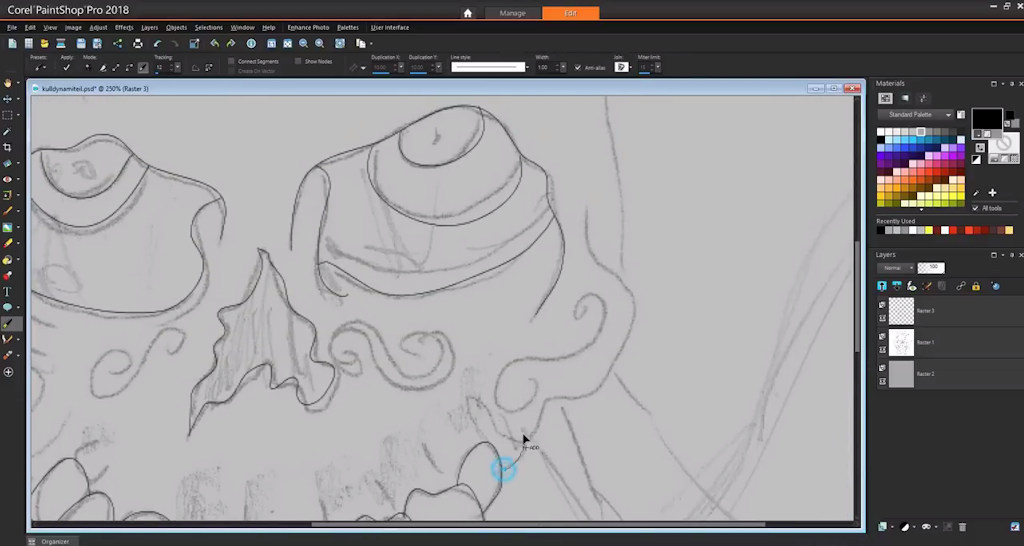1024x546 pixels.
Task: Open the Selections menu
Action: point(209,27)
